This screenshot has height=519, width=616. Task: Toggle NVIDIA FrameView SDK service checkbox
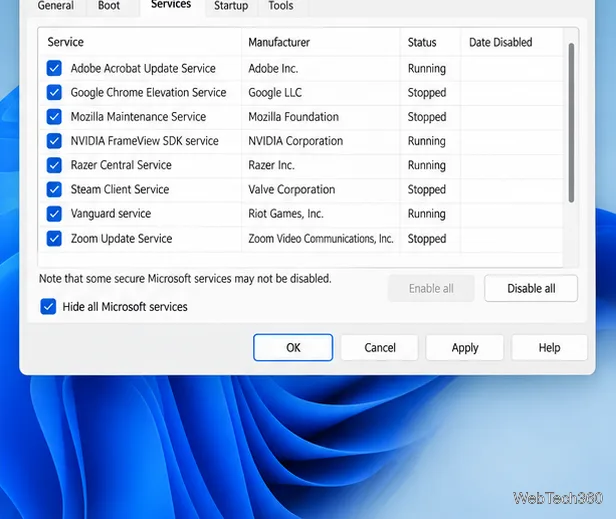coord(54,141)
